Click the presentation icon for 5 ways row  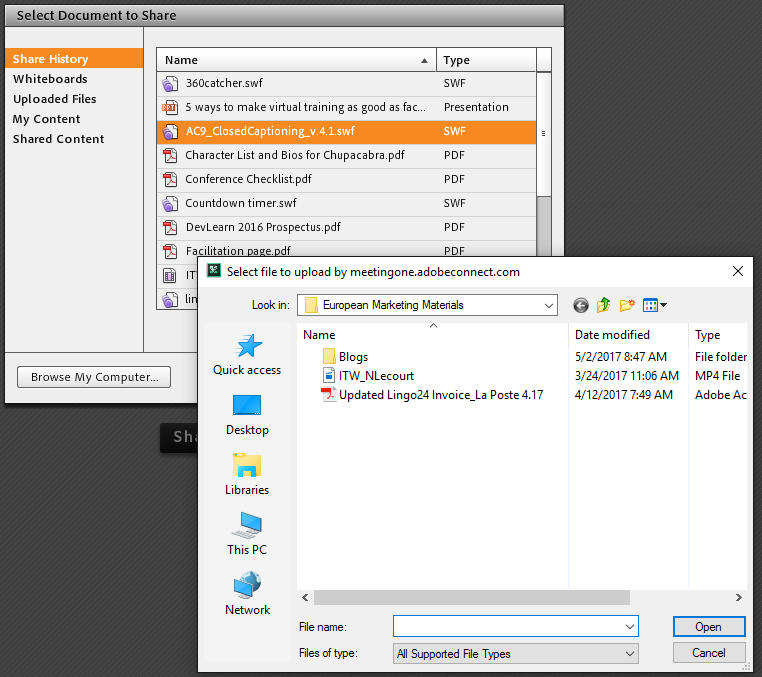(x=170, y=107)
